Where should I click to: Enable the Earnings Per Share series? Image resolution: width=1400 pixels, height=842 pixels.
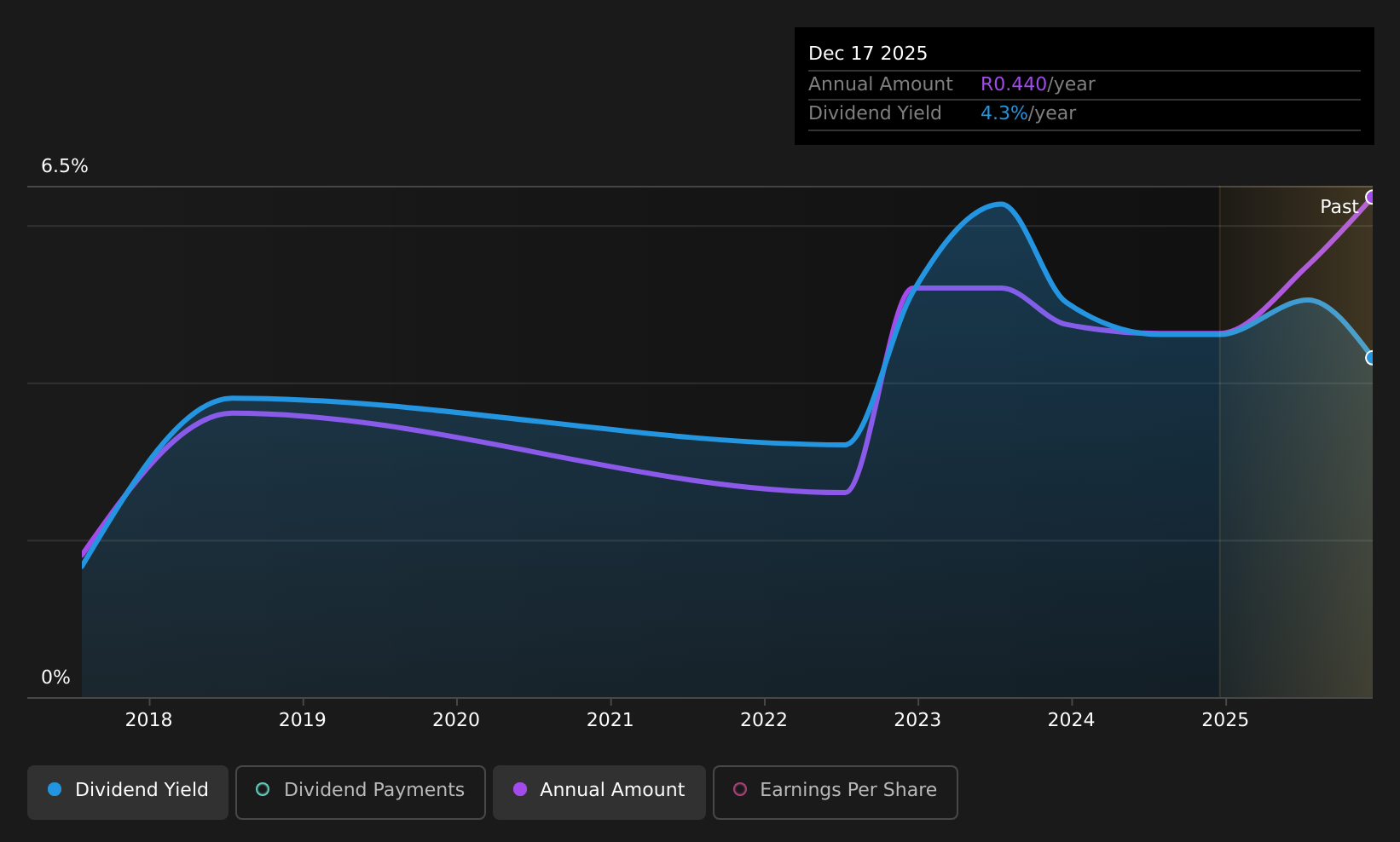(x=836, y=792)
